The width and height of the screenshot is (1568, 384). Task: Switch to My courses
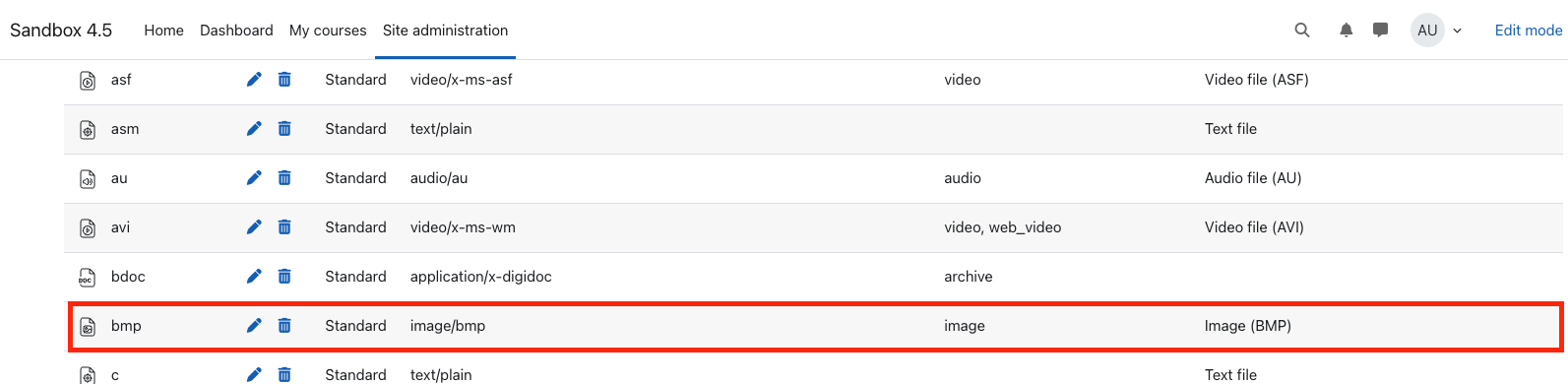coord(328,31)
